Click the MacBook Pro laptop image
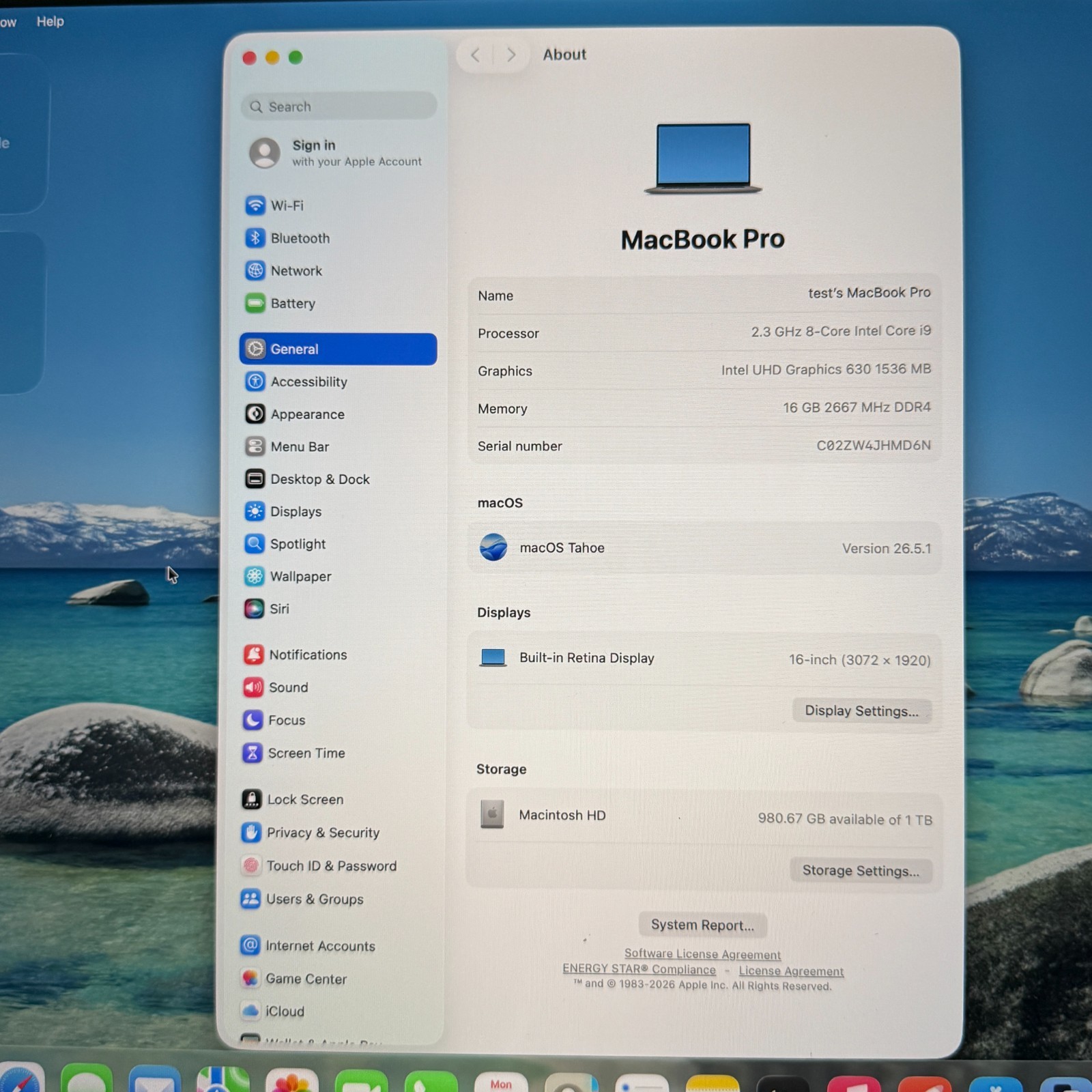Screen dimensions: 1092x1092 [703, 159]
